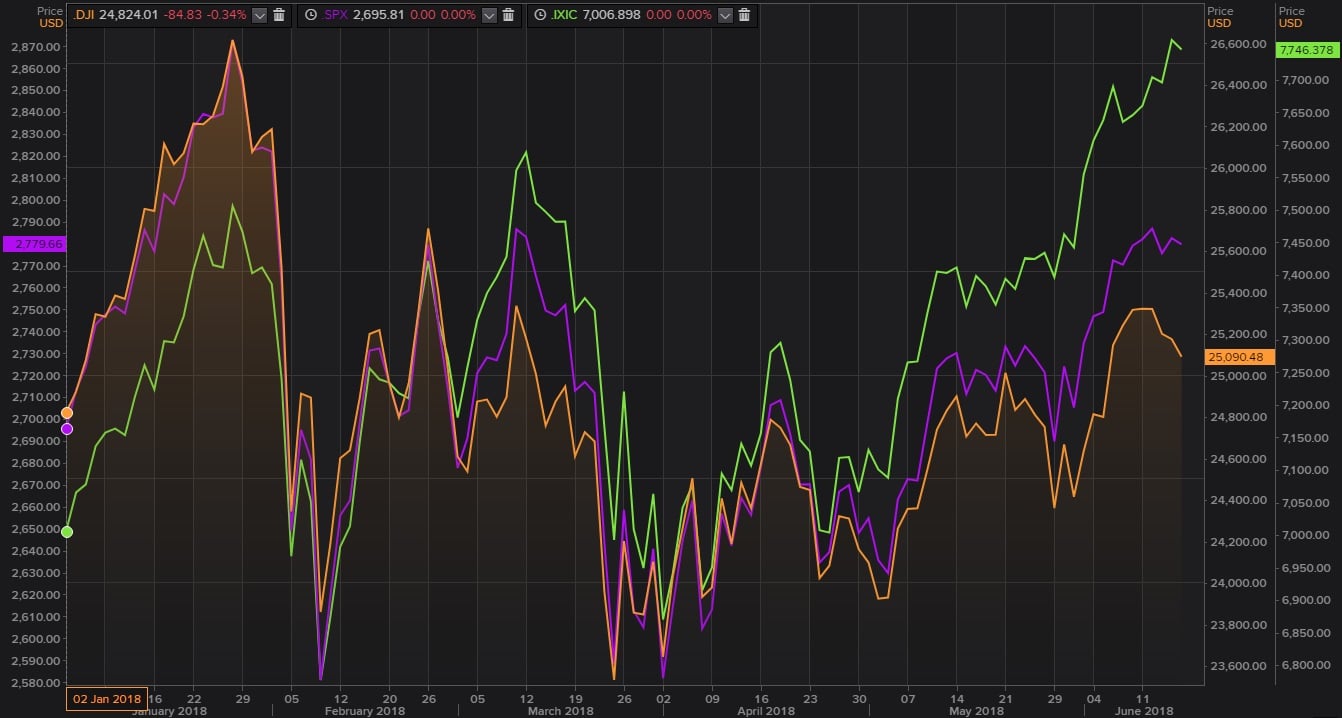The width and height of the screenshot is (1342, 718).
Task: Click the purple SPX start point marker
Action: 67,429
